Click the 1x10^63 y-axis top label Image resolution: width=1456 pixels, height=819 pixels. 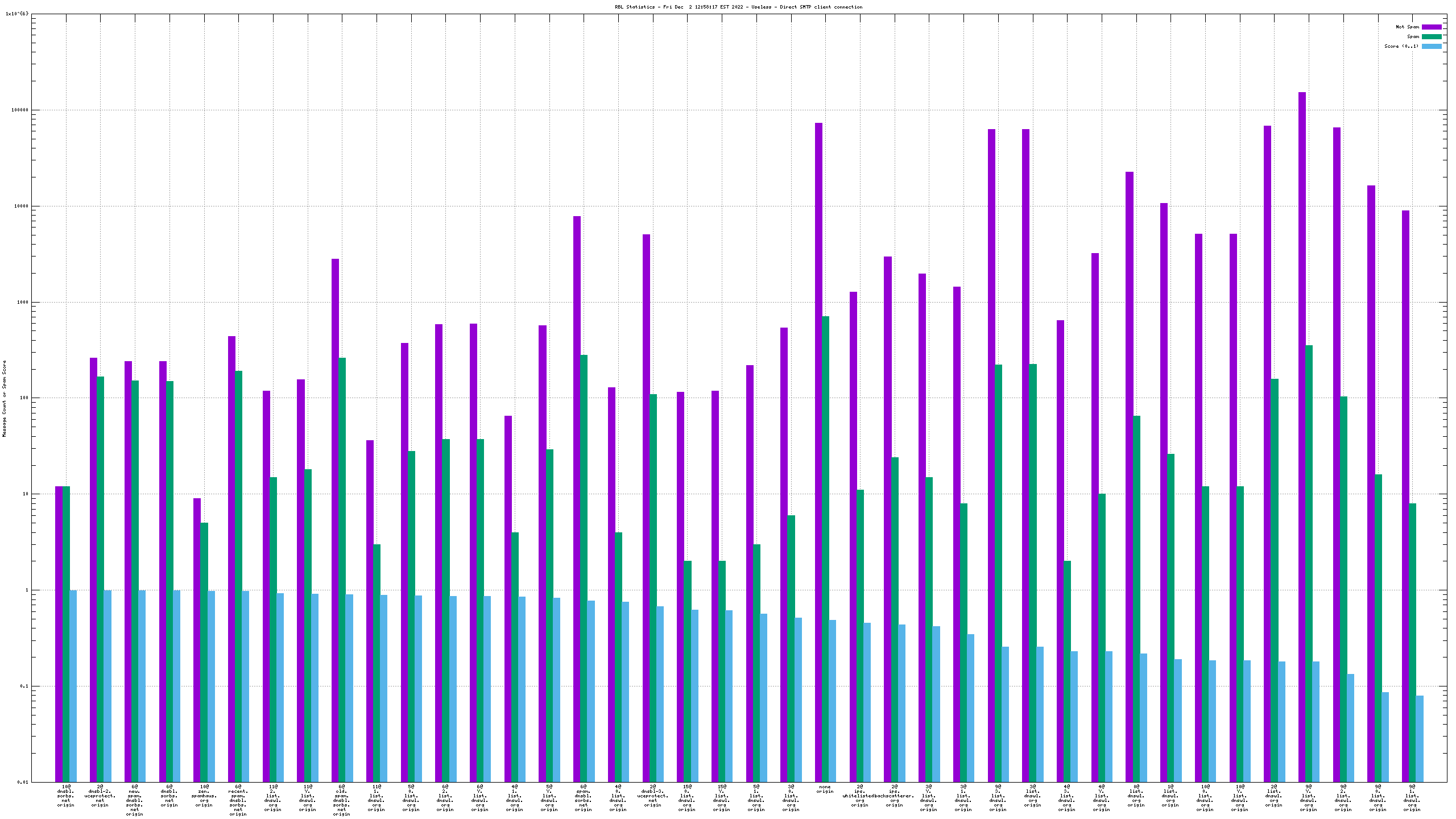tap(16, 14)
